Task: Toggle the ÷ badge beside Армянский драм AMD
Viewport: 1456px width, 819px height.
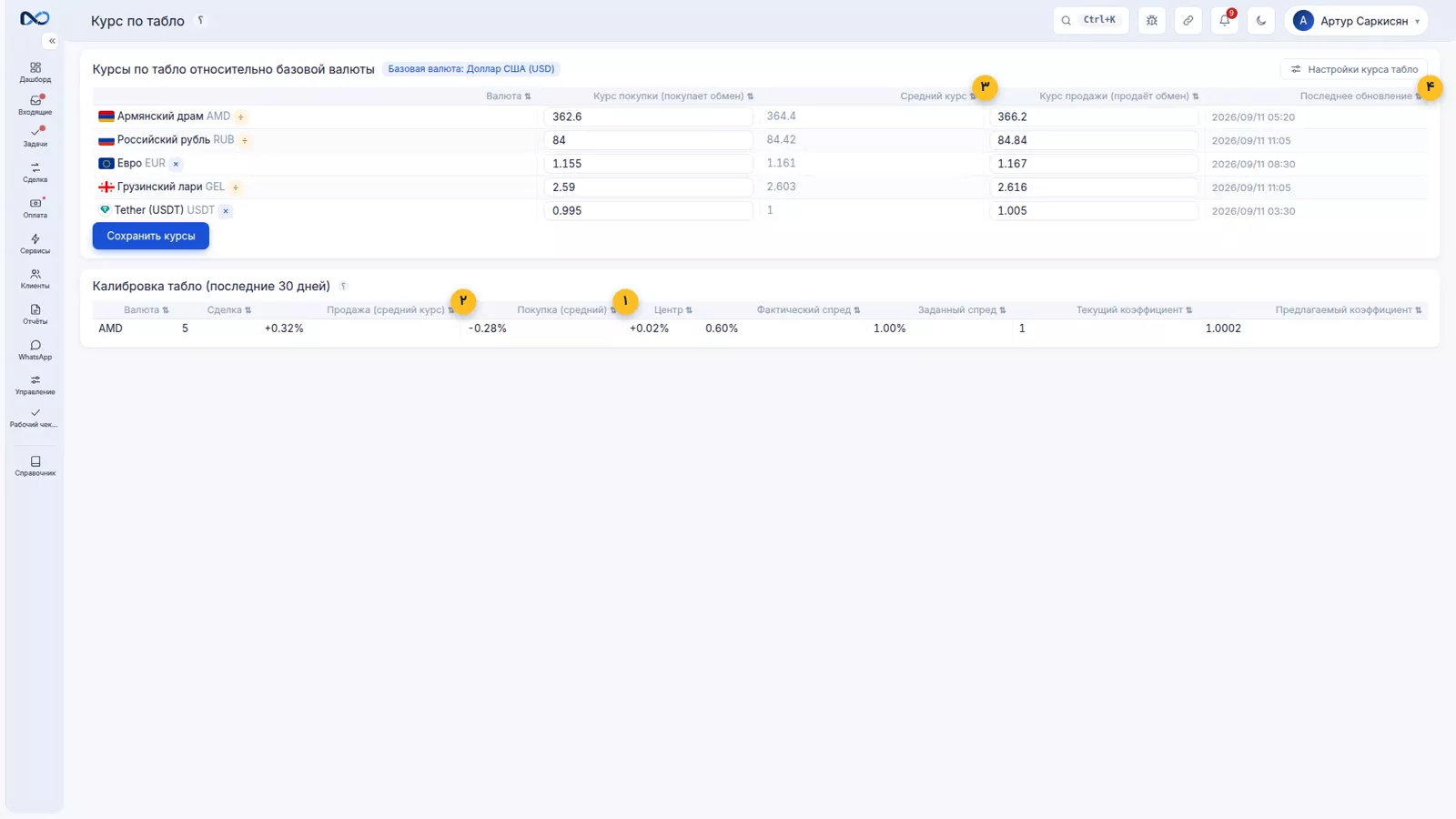Action: (240, 116)
